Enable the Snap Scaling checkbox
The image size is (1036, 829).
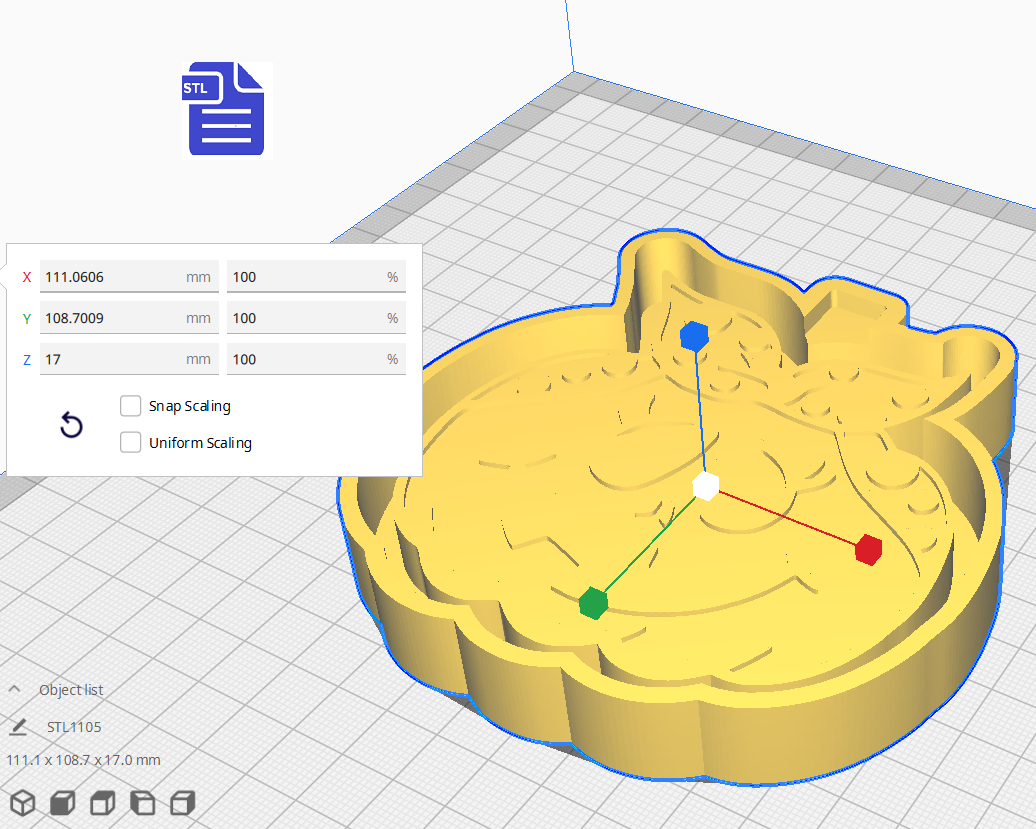click(x=130, y=406)
